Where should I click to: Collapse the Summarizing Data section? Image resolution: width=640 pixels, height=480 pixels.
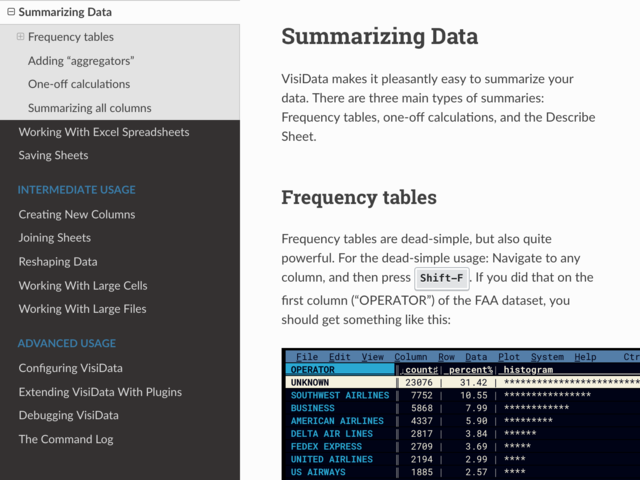(x=11, y=12)
